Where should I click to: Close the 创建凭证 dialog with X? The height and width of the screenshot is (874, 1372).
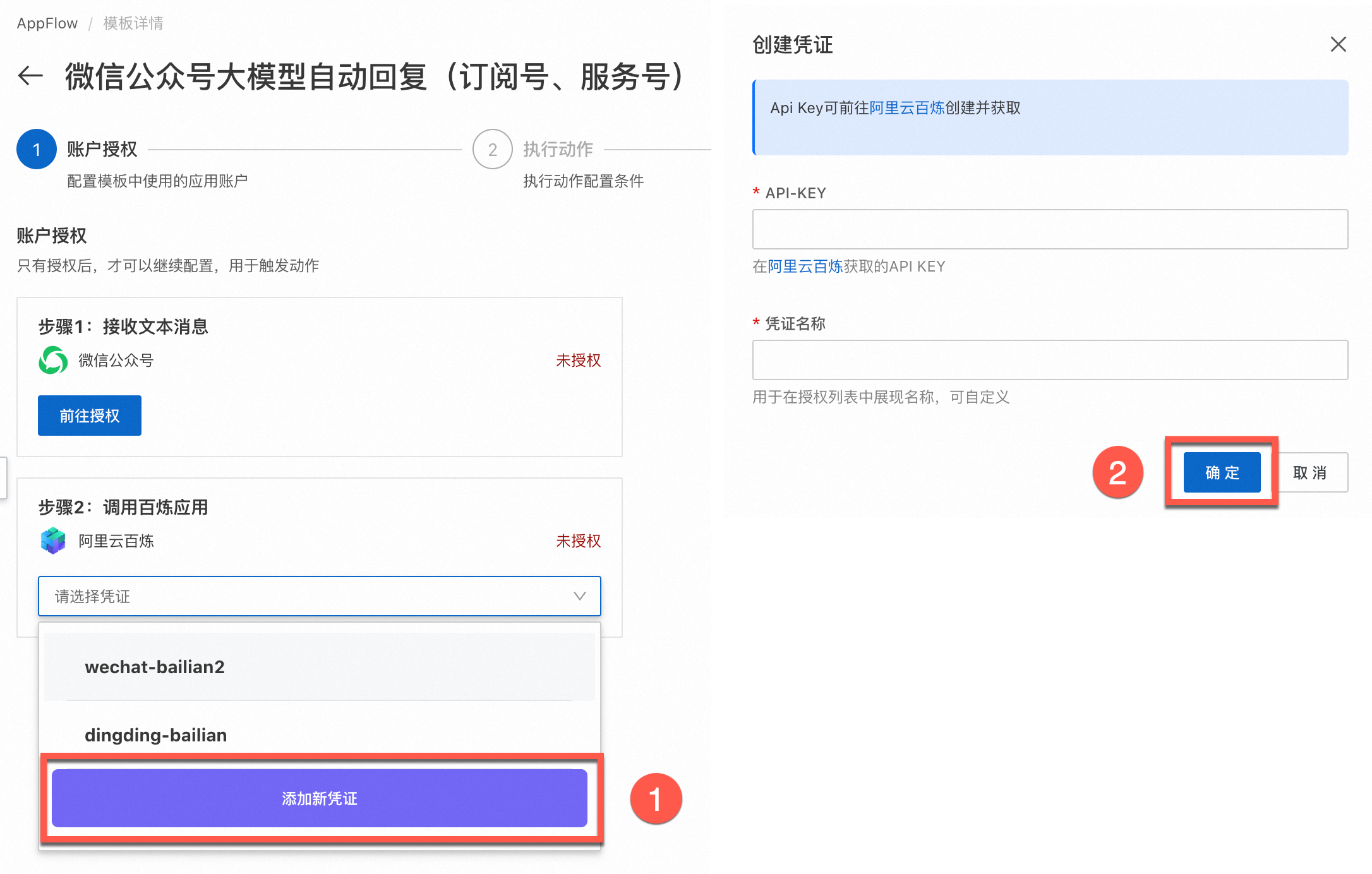pyautogui.click(x=1338, y=44)
